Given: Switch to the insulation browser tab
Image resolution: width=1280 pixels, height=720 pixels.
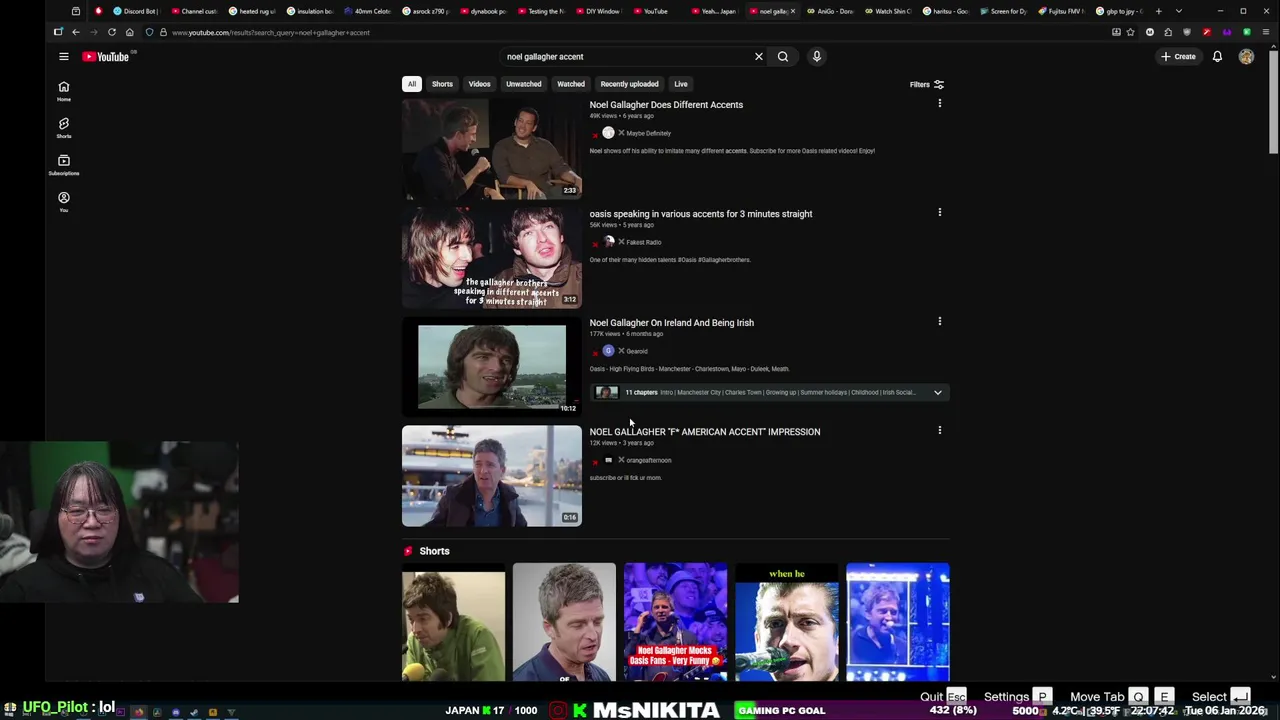Looking at the screenshot, I should (311, 11).
